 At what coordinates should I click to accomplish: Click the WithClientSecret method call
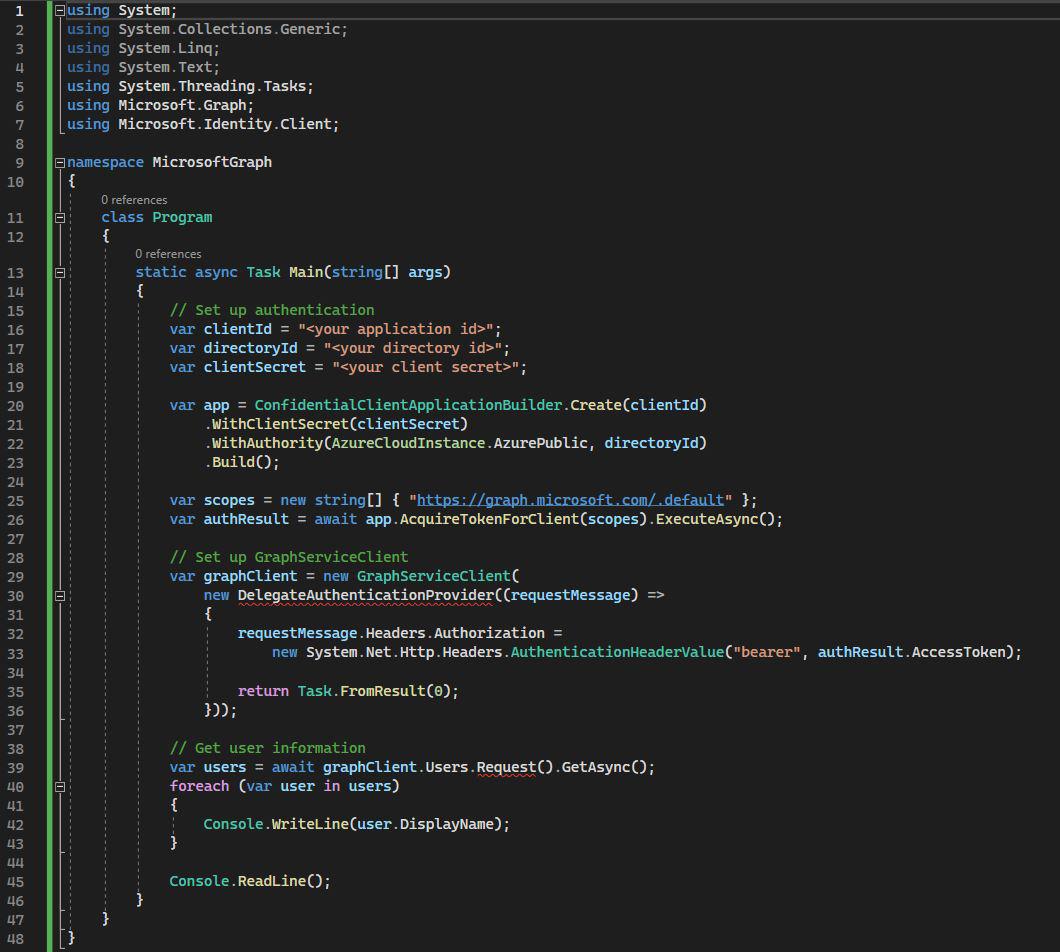(x=281, y=423)
